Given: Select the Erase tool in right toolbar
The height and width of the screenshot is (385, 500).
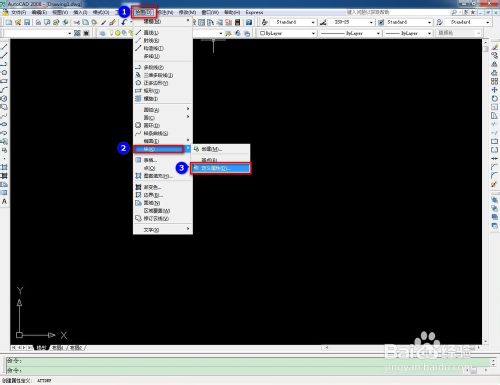Looking at the screenshot, I should point(494,47).
